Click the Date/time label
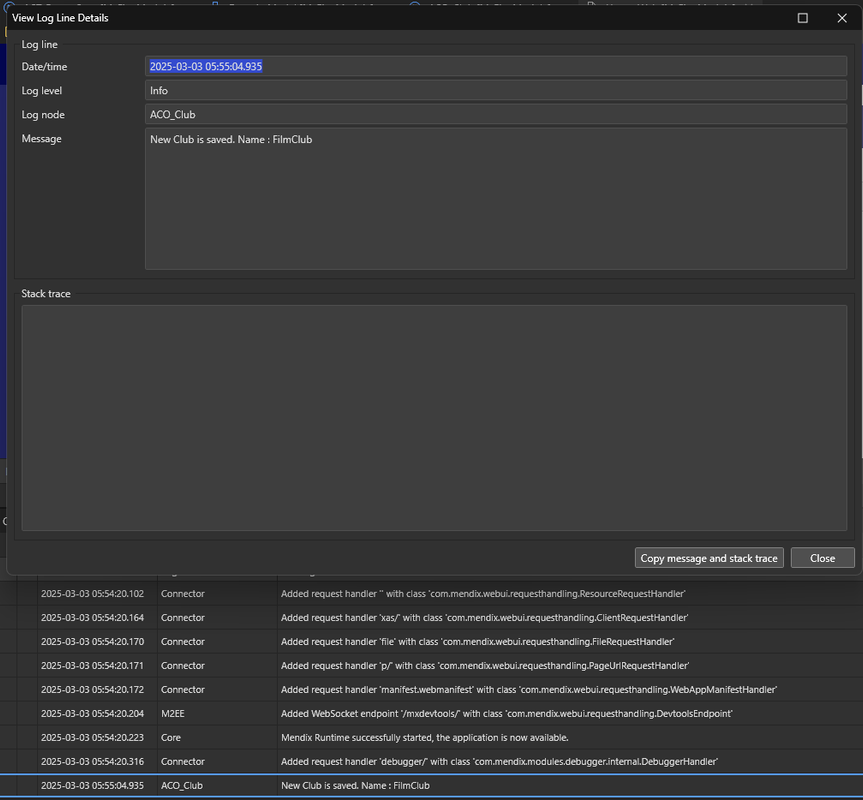This screenshot has height=800, width=863. point(44,67)
